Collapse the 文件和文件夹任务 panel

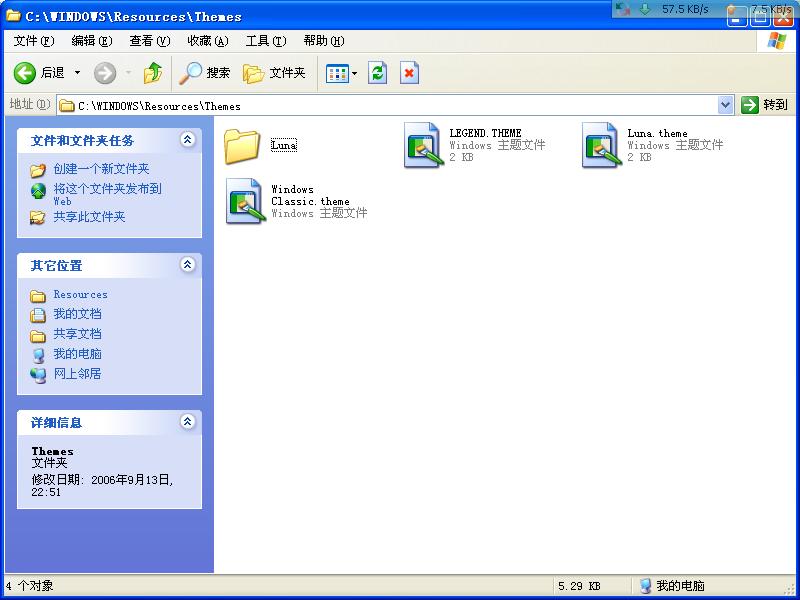click(x=188, y=139)
